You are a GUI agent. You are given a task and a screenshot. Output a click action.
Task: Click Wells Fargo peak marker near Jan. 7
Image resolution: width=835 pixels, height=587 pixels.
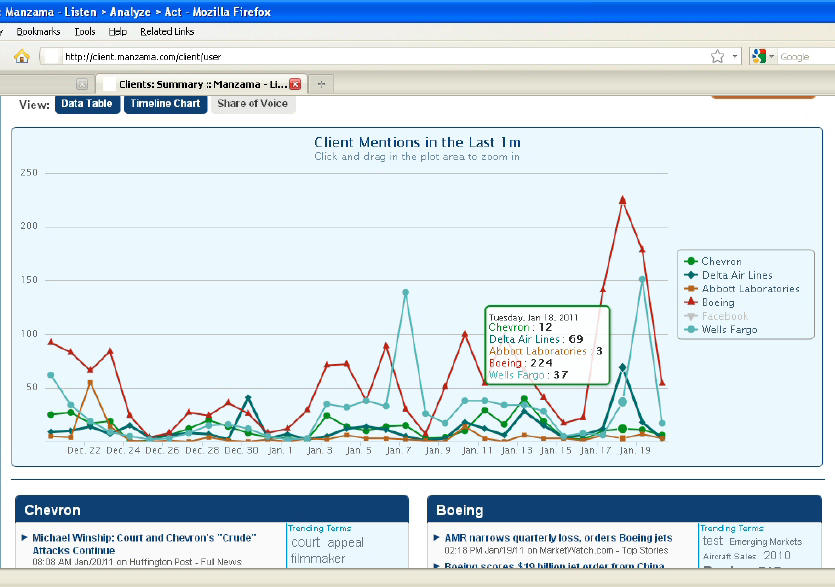(406, 292)
